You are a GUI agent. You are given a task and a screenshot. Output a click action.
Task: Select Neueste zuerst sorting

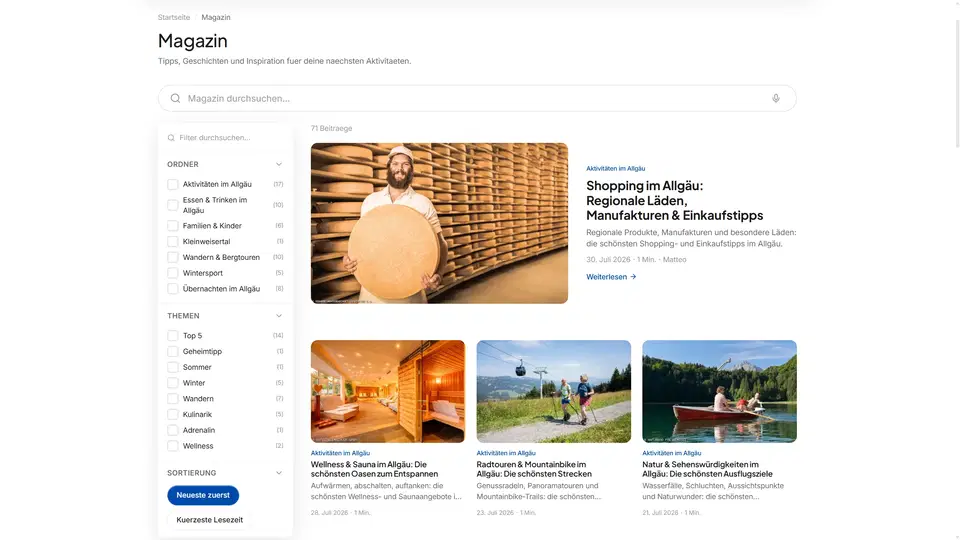click(203, 495)
